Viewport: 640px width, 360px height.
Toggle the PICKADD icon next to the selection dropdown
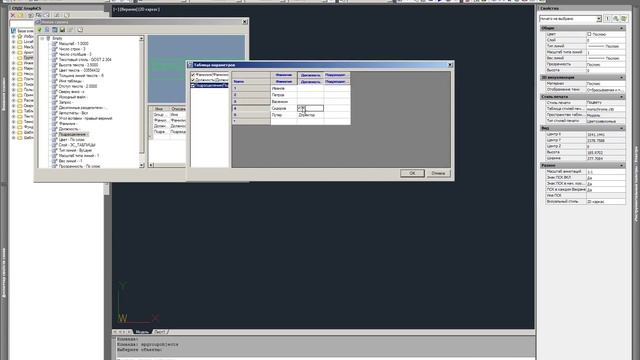tap(608, 19)
